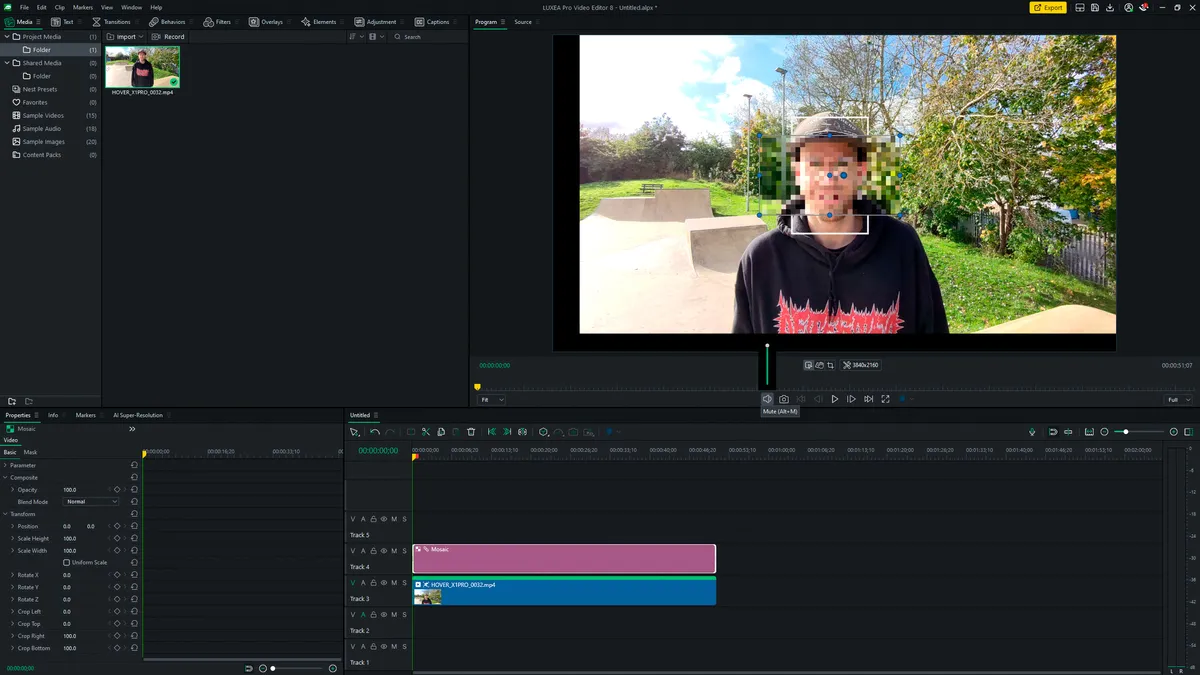1200x675 pixels.
Task: Open the Blend Mode dropdown
Action: (x=91, y=502)
